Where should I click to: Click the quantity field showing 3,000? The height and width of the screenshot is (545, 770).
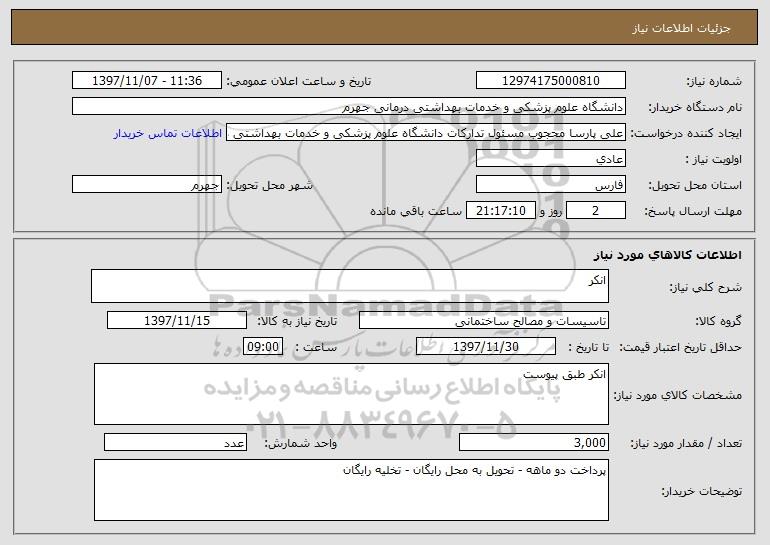click(x=534, y=442)
